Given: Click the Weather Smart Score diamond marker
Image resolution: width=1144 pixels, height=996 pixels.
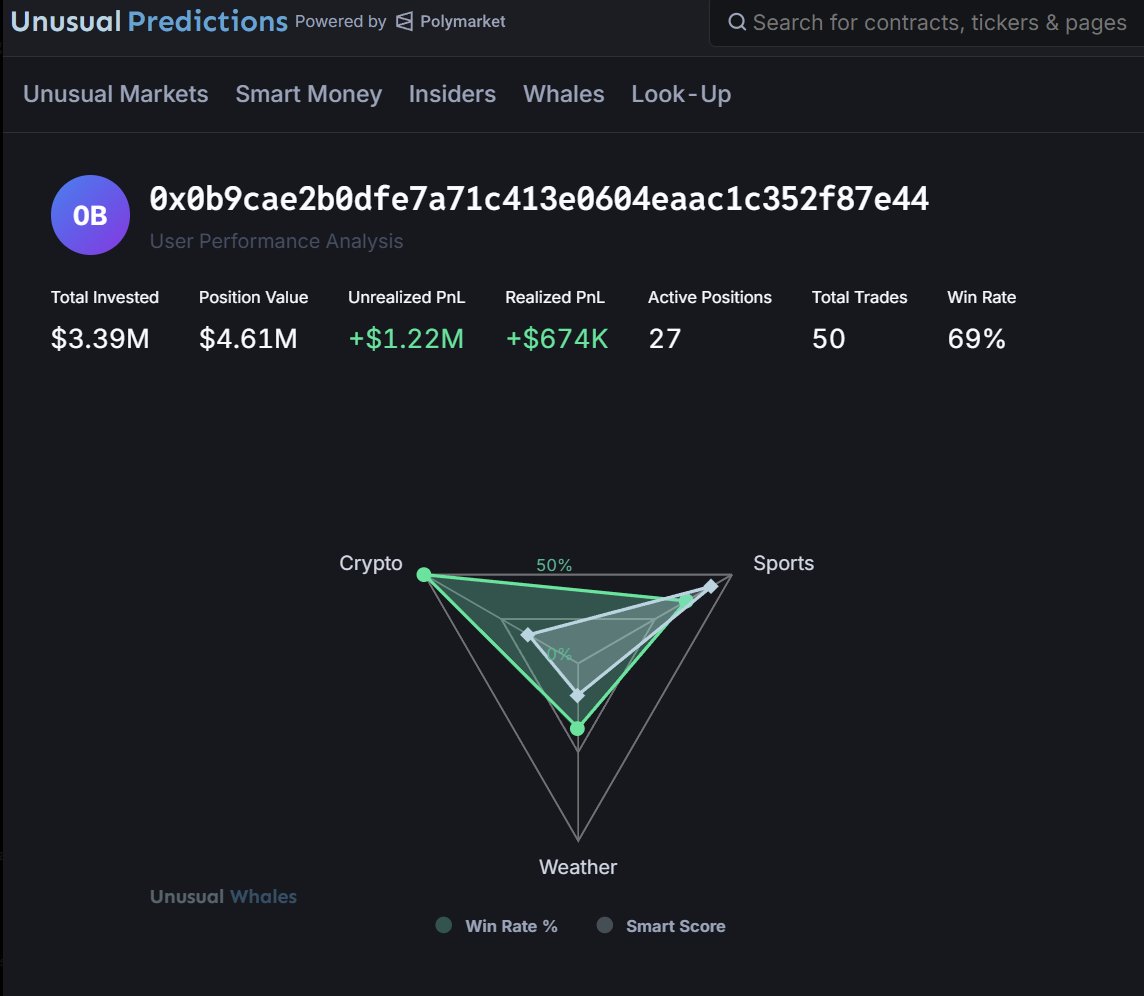Looking at the screenshot, I should 577,695.
